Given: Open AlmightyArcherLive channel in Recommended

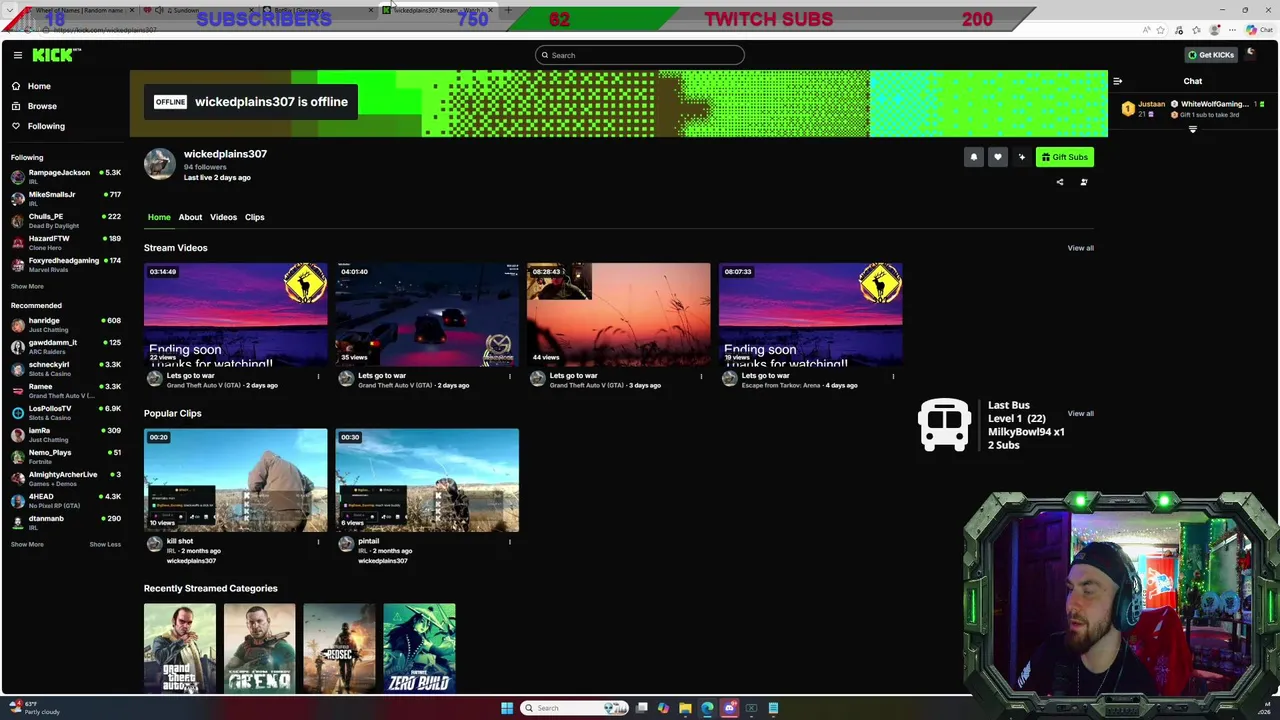Looking at the screenshot, I should [66, 478].
